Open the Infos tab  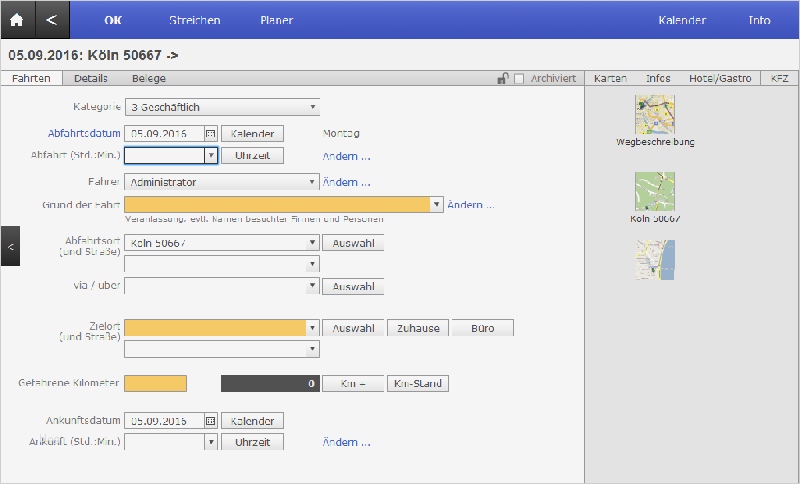click(x=658, y=78)
